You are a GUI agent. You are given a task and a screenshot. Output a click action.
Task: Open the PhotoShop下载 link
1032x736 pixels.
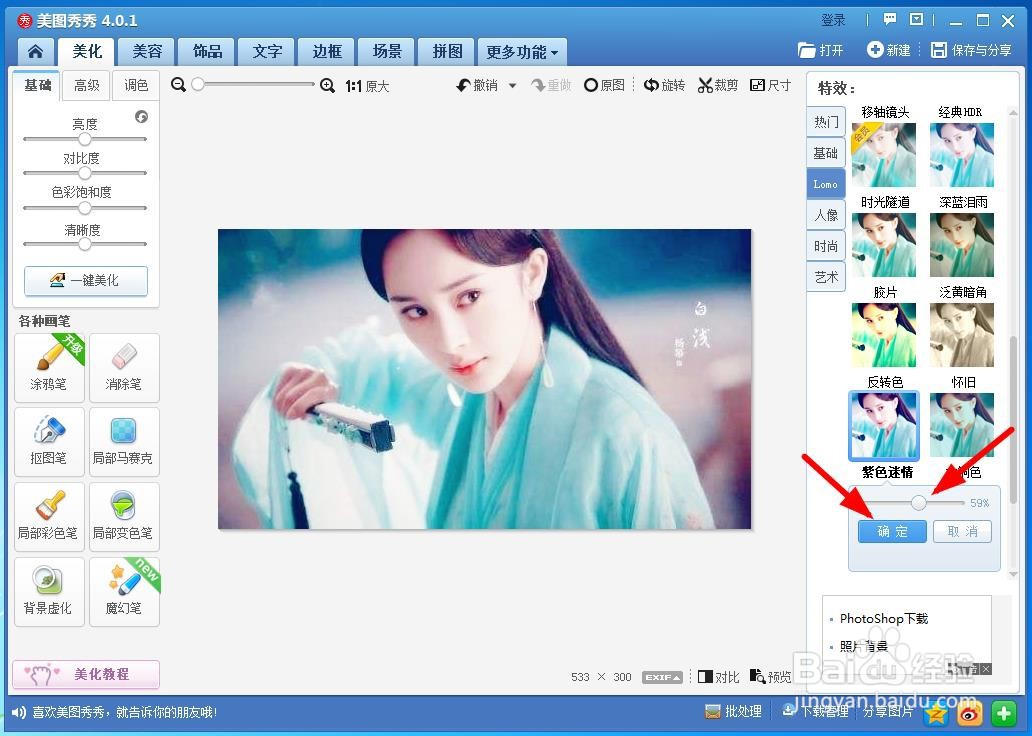[x=883, y=618]
